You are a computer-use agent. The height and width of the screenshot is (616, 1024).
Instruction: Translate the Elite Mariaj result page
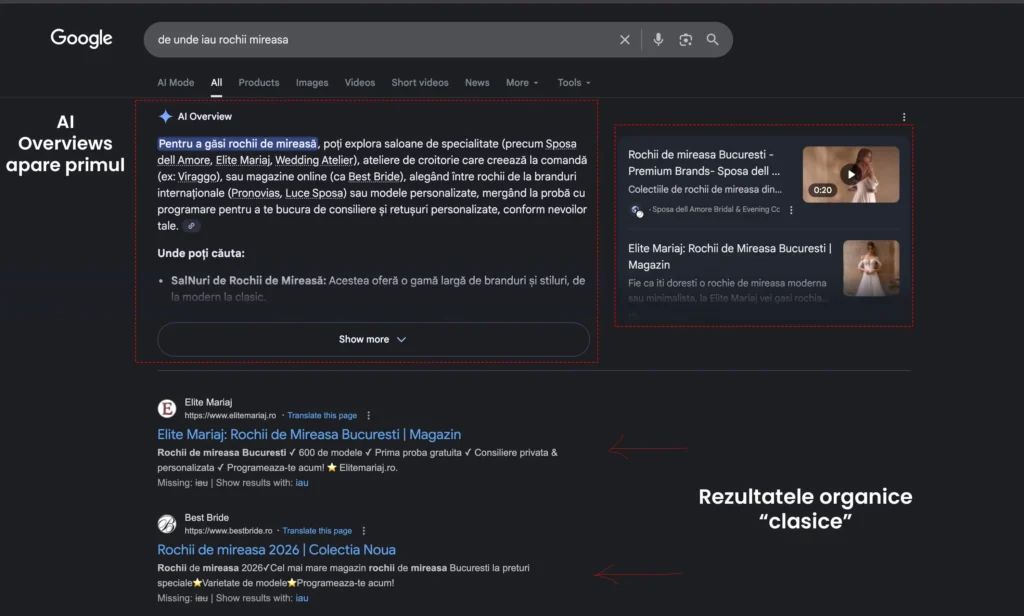(x=322, y=415)
